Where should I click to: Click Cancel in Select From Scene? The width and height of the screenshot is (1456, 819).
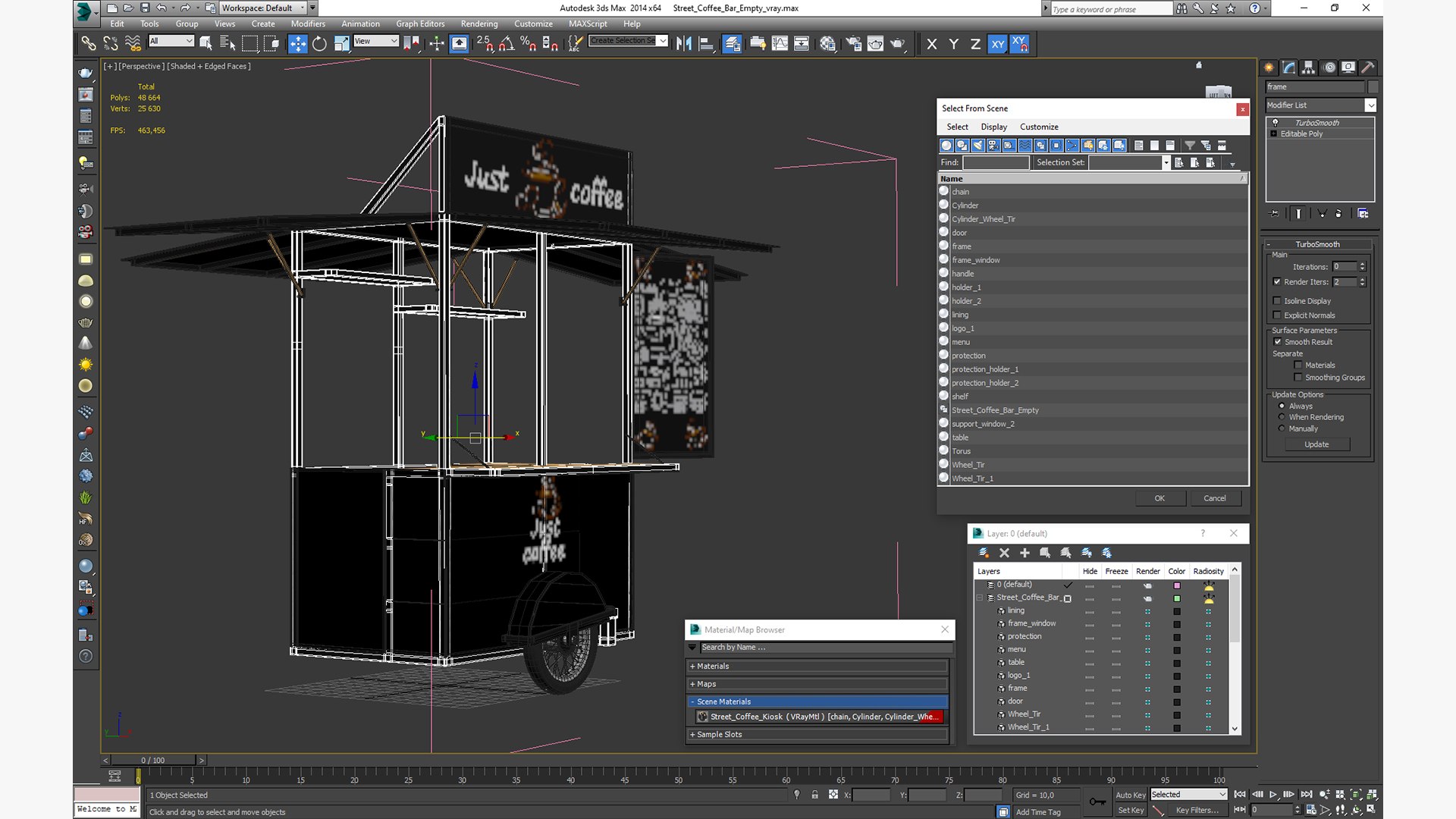(x=1215, y=499)
